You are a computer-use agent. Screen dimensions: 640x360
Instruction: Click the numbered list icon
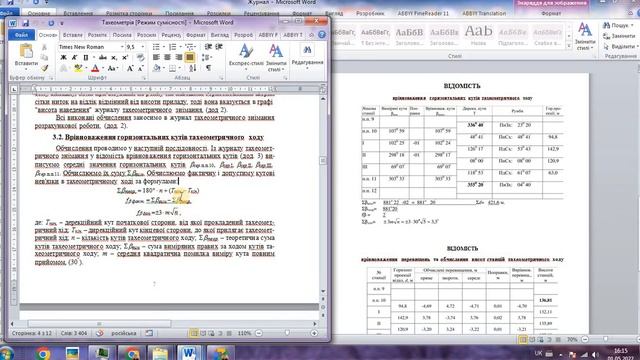tap(173, 47)
